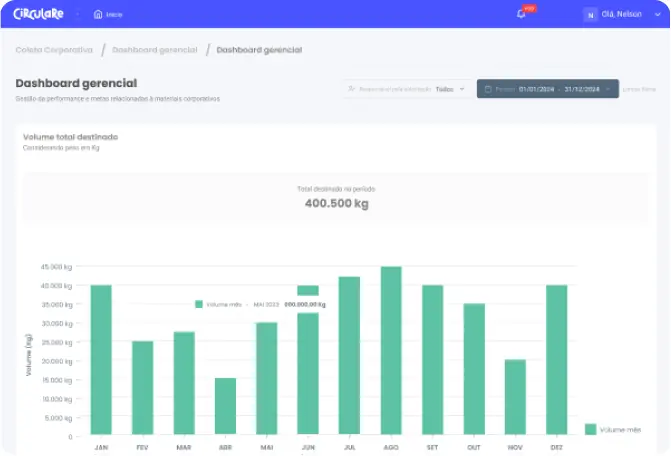
Task: Click the DEZ bar in the chart
Action: (x=557, y=360)
